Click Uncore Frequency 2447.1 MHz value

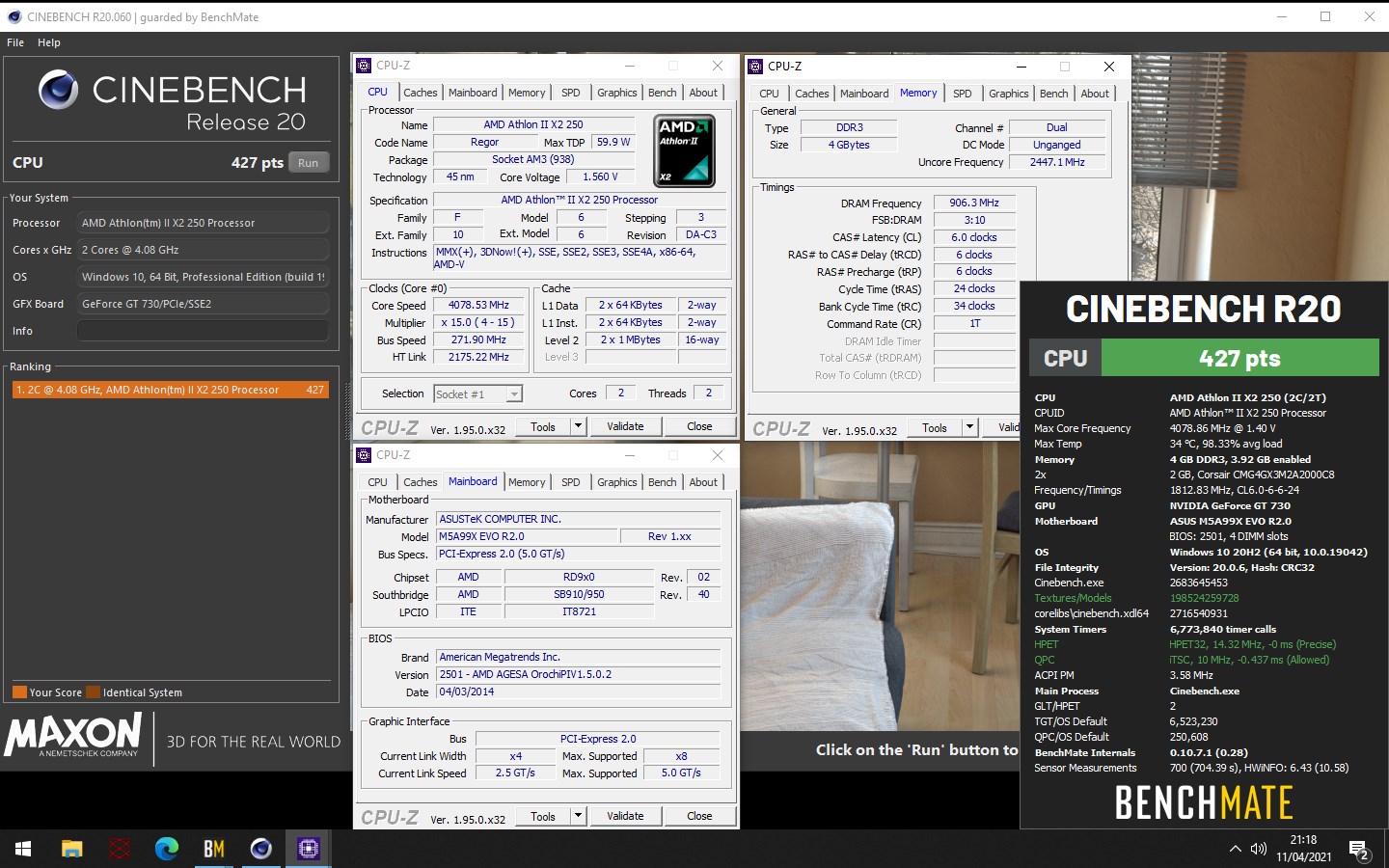point(1057,162)
